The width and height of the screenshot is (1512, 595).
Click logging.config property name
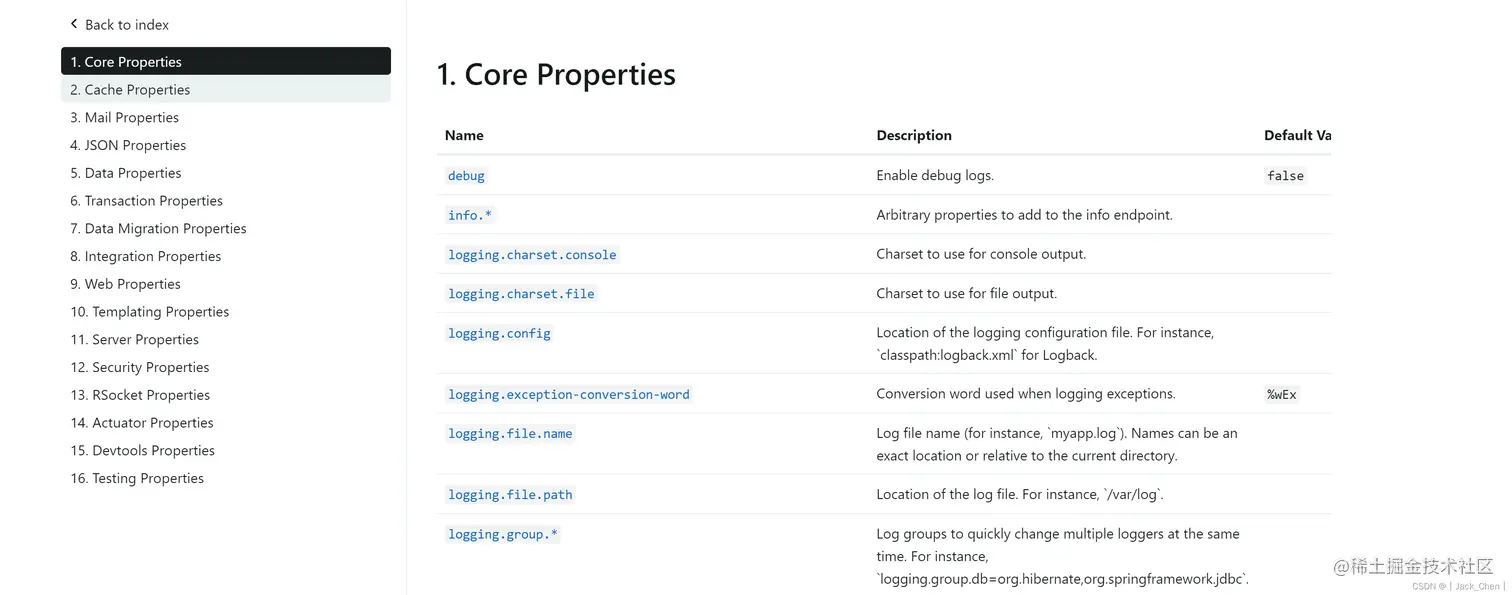499,334
